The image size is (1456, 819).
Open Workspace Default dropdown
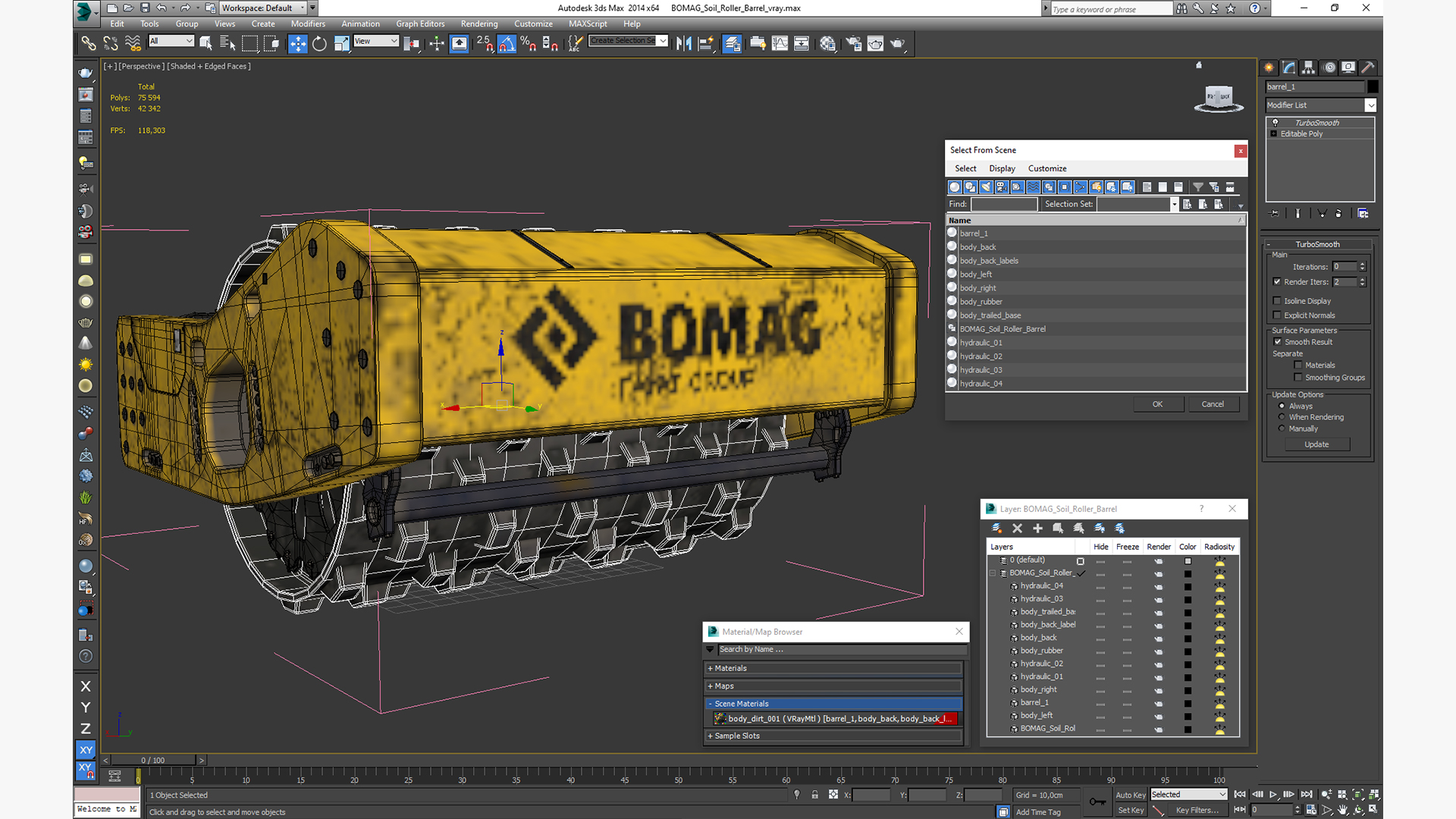(x=264, y=8)
